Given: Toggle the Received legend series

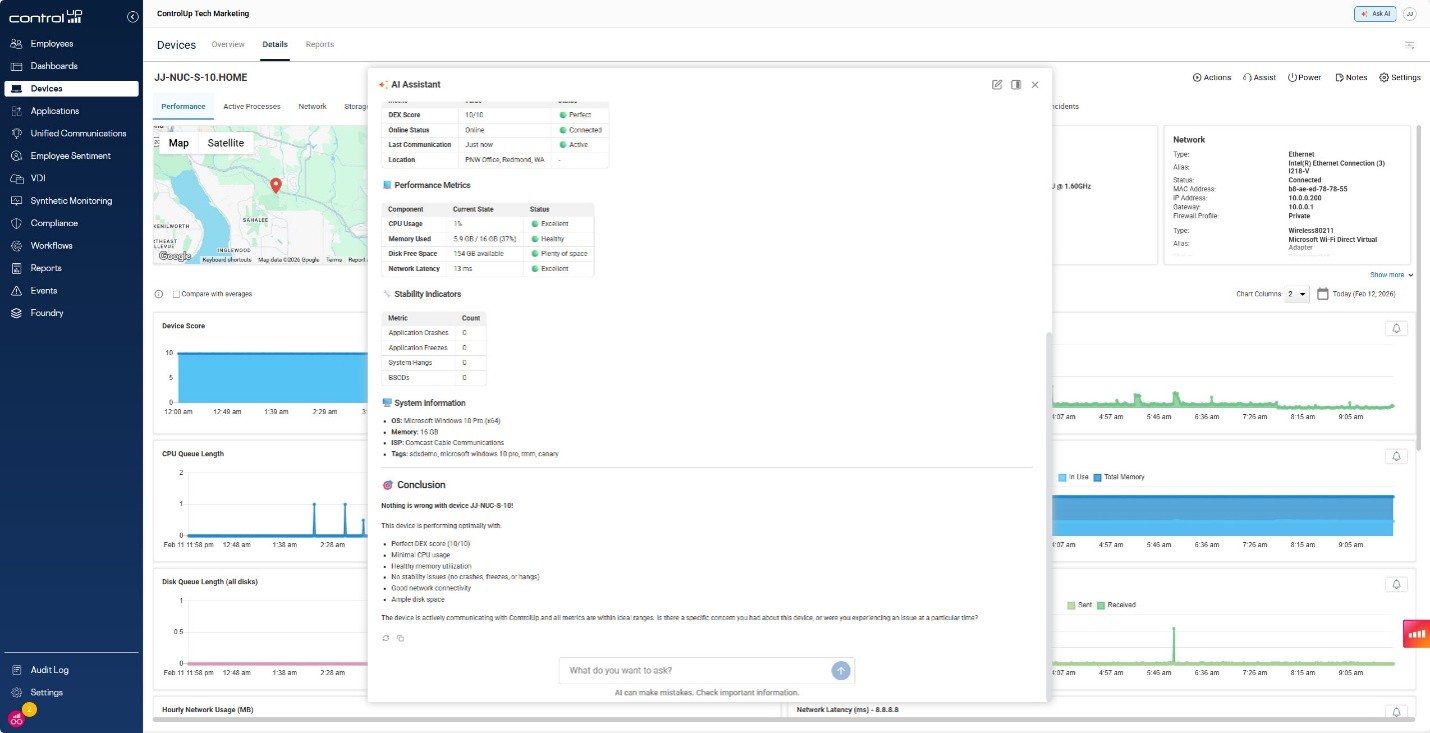Looking at the screenshot, I should tap(1119, 605).
